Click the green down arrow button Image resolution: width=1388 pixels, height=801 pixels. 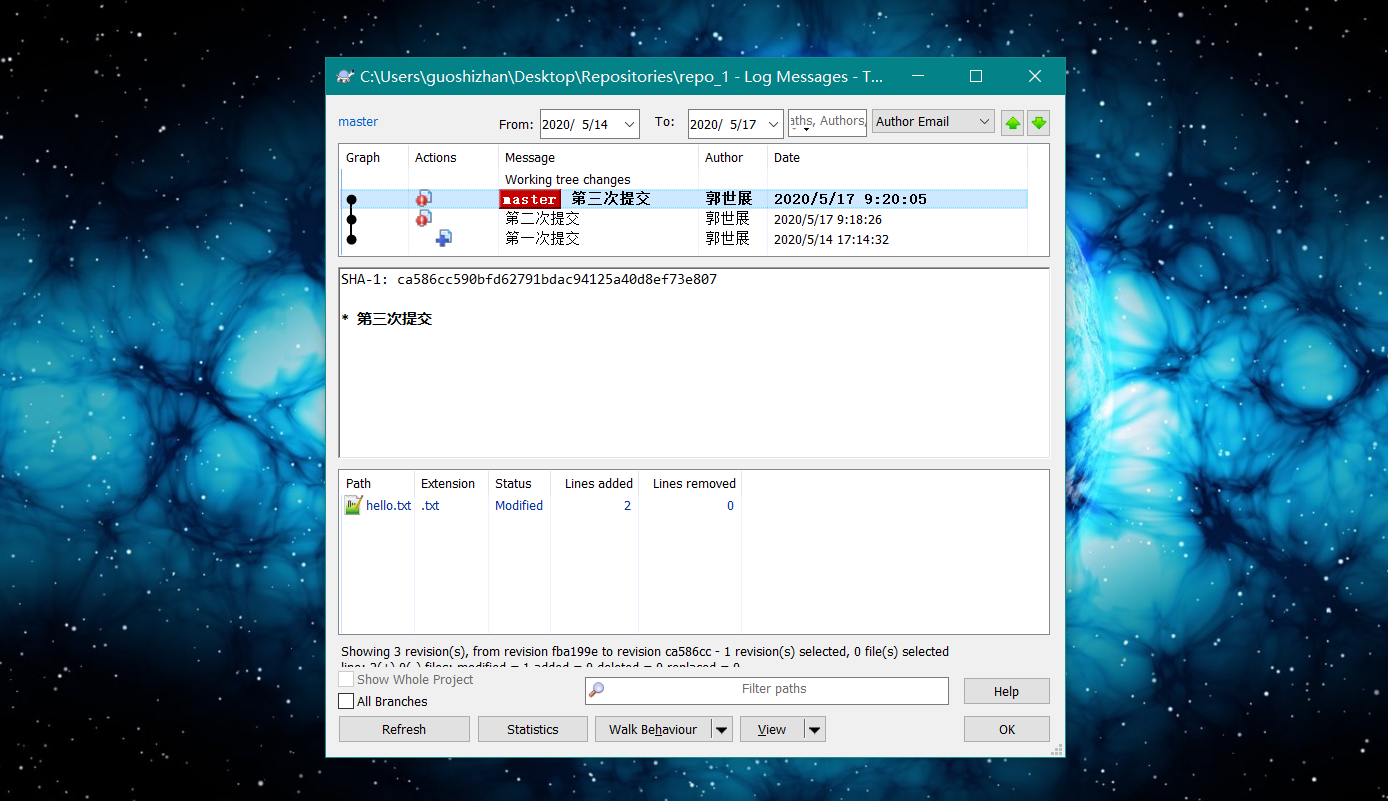pos(1039,122)
